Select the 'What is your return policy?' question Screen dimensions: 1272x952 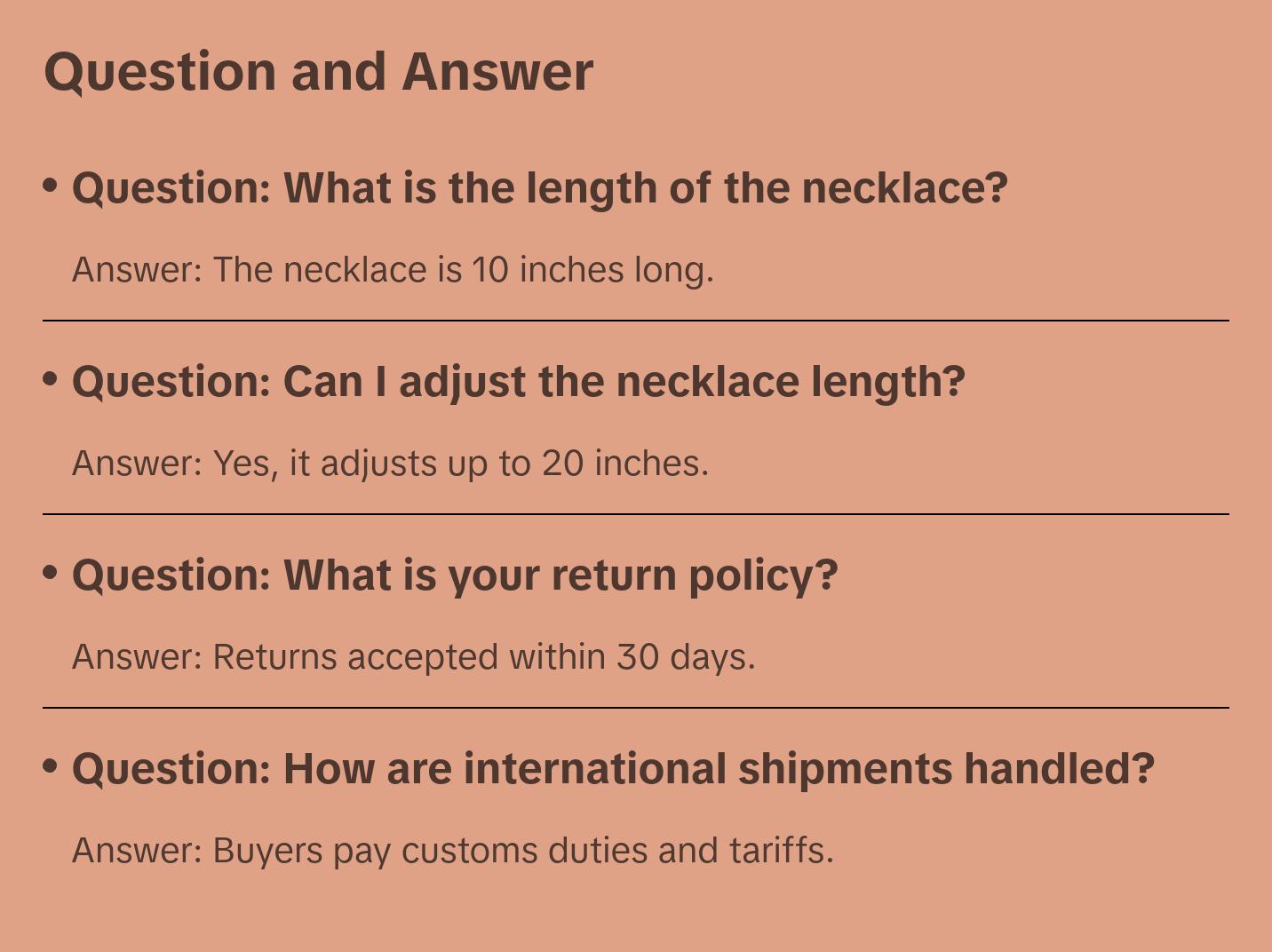[x=454, y=575]
